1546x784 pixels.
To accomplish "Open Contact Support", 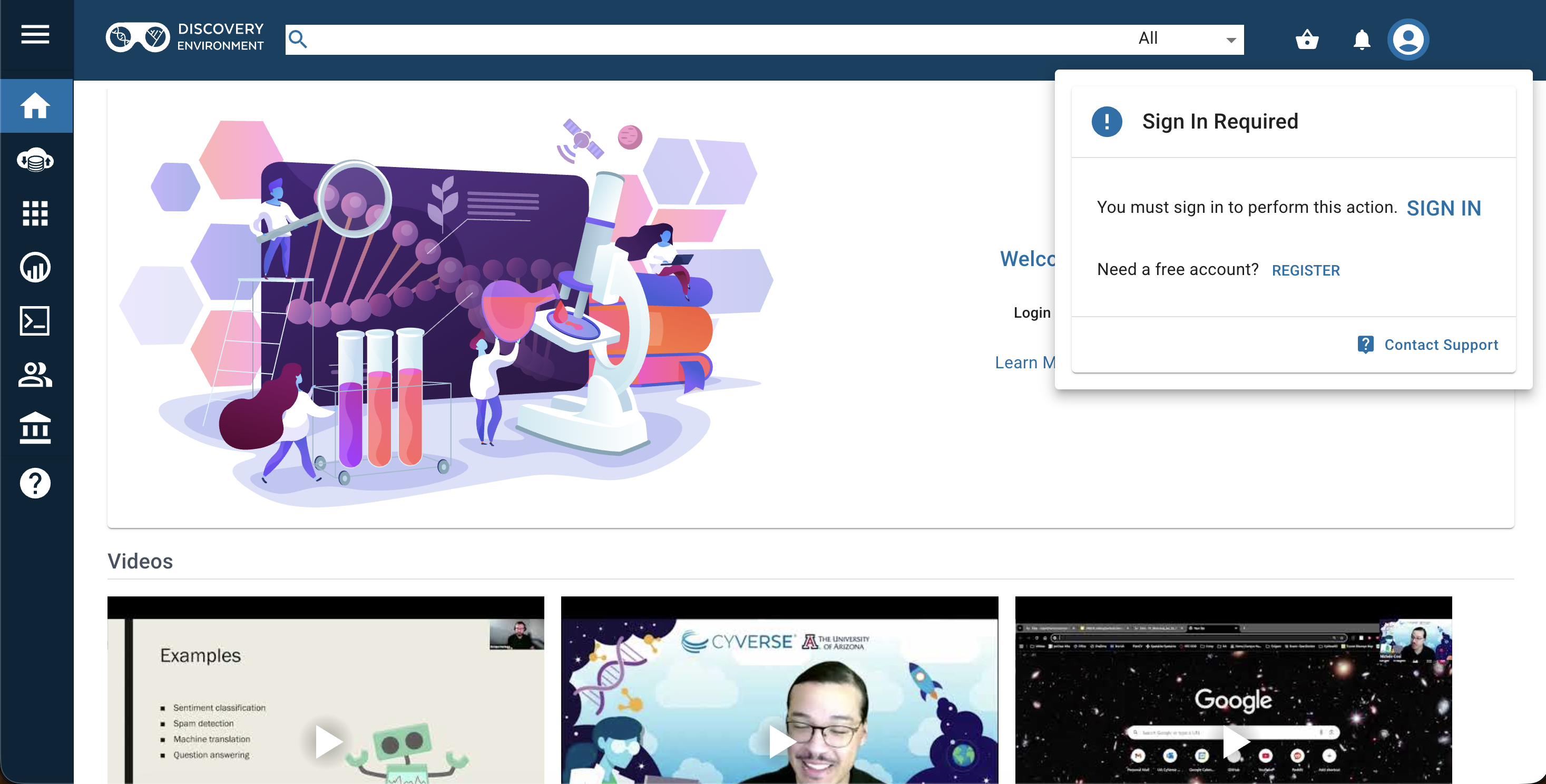I will tap(1428, 345).
